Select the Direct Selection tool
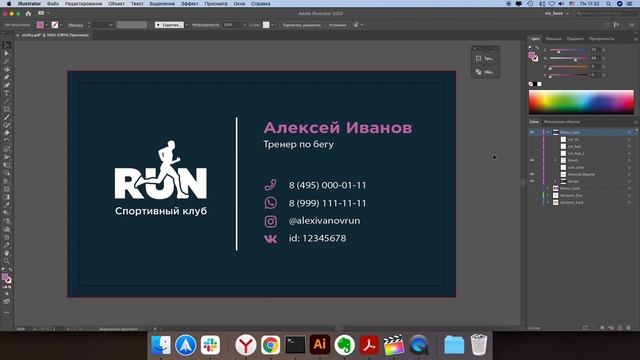Viewport: 640px width, 360px height. tap(7, 53)
